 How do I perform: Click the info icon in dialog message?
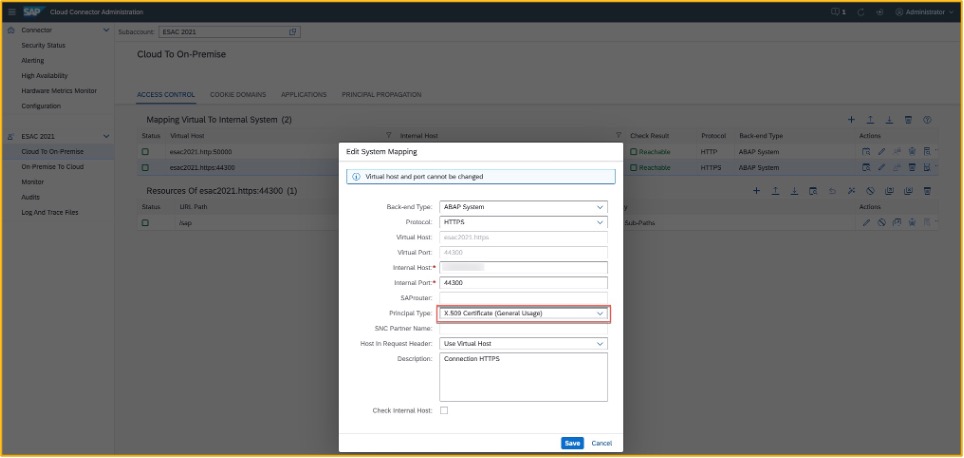(356, 176)
